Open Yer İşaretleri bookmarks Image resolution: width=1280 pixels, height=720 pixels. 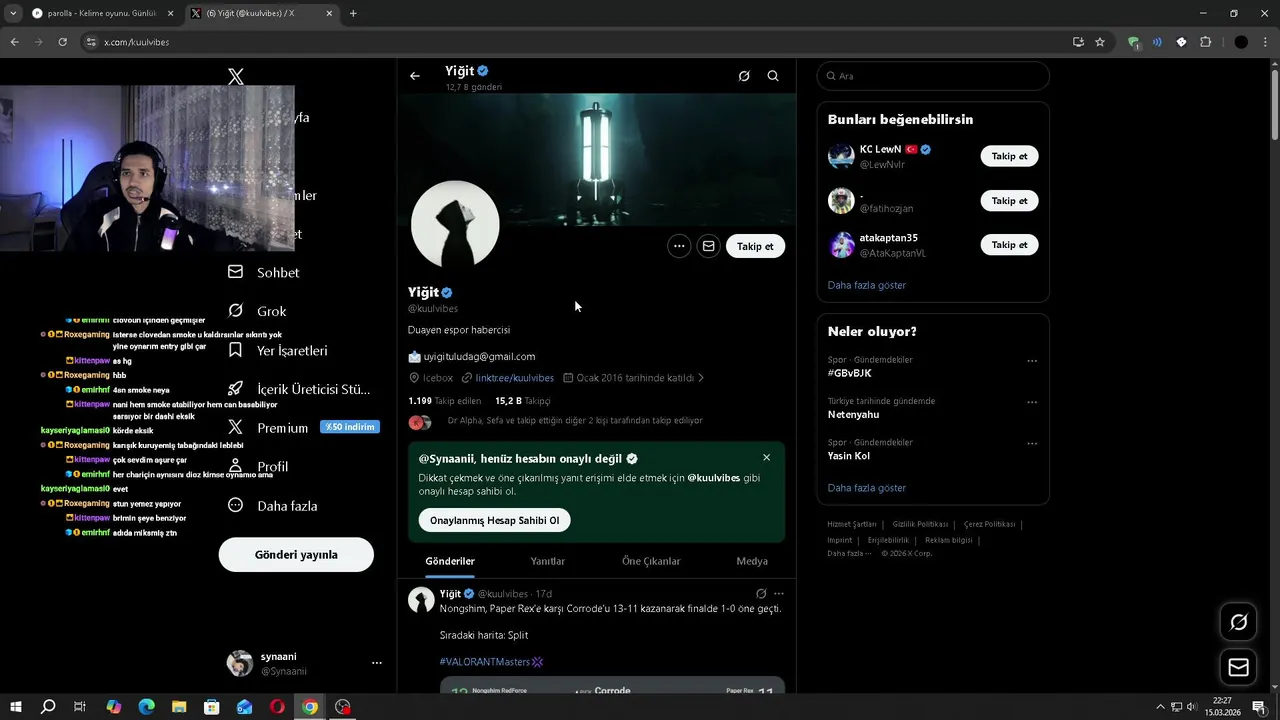[x=278, y=350]
